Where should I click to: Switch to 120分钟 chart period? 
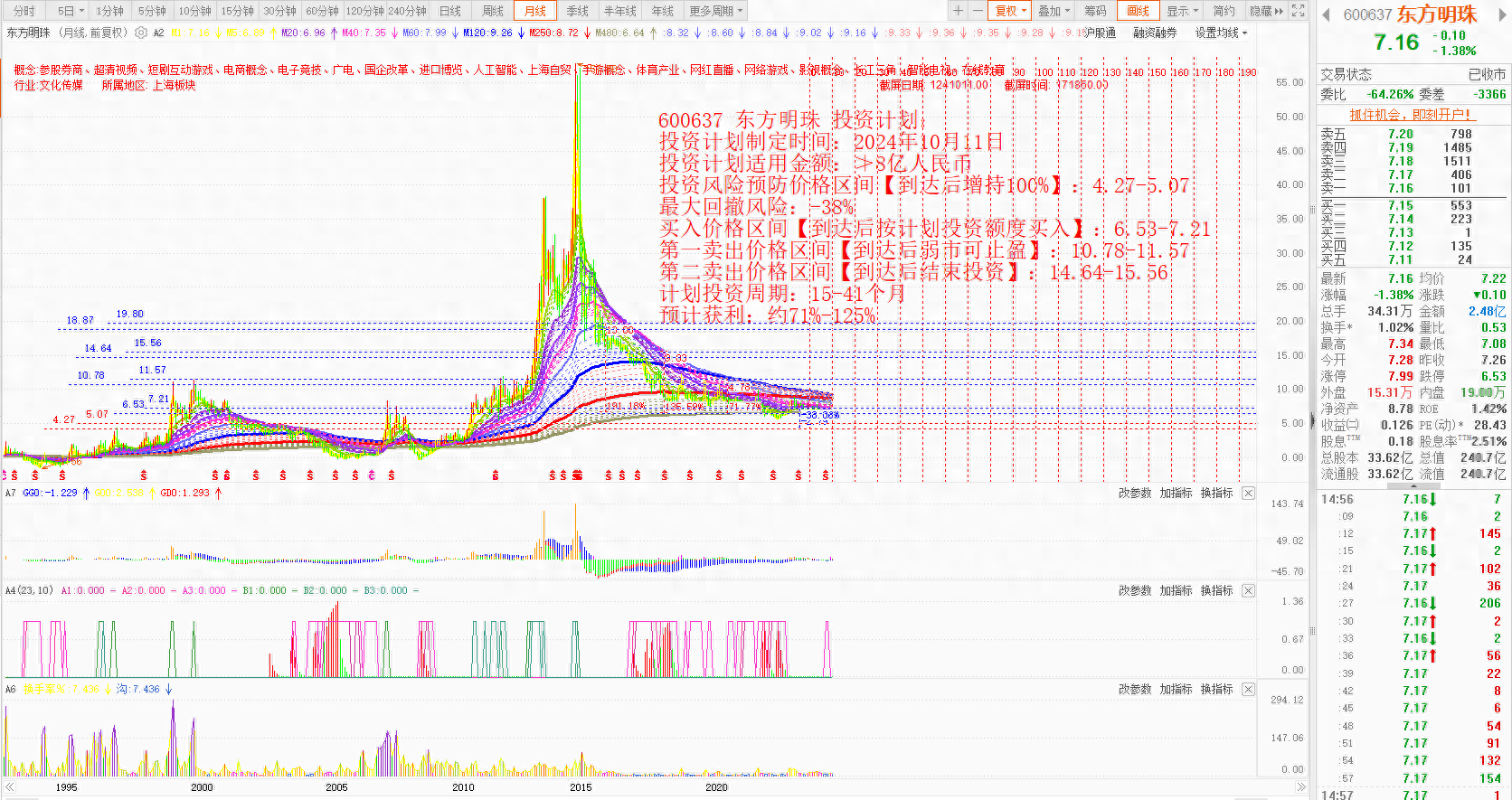[365, 11]
